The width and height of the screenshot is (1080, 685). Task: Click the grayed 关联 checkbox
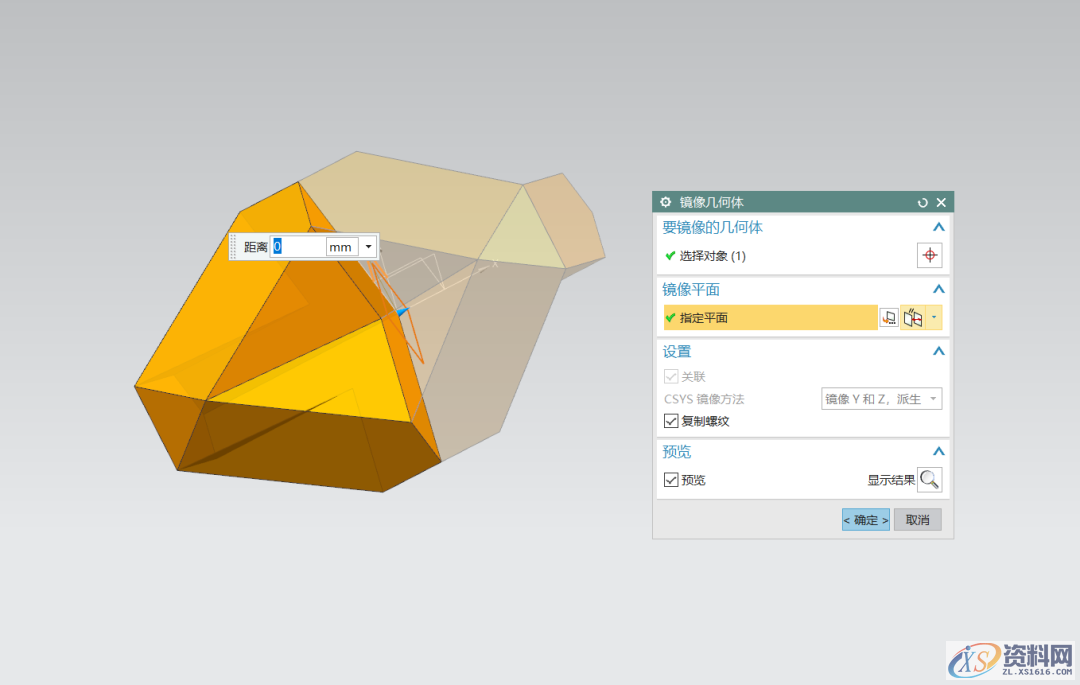[673, 376]
